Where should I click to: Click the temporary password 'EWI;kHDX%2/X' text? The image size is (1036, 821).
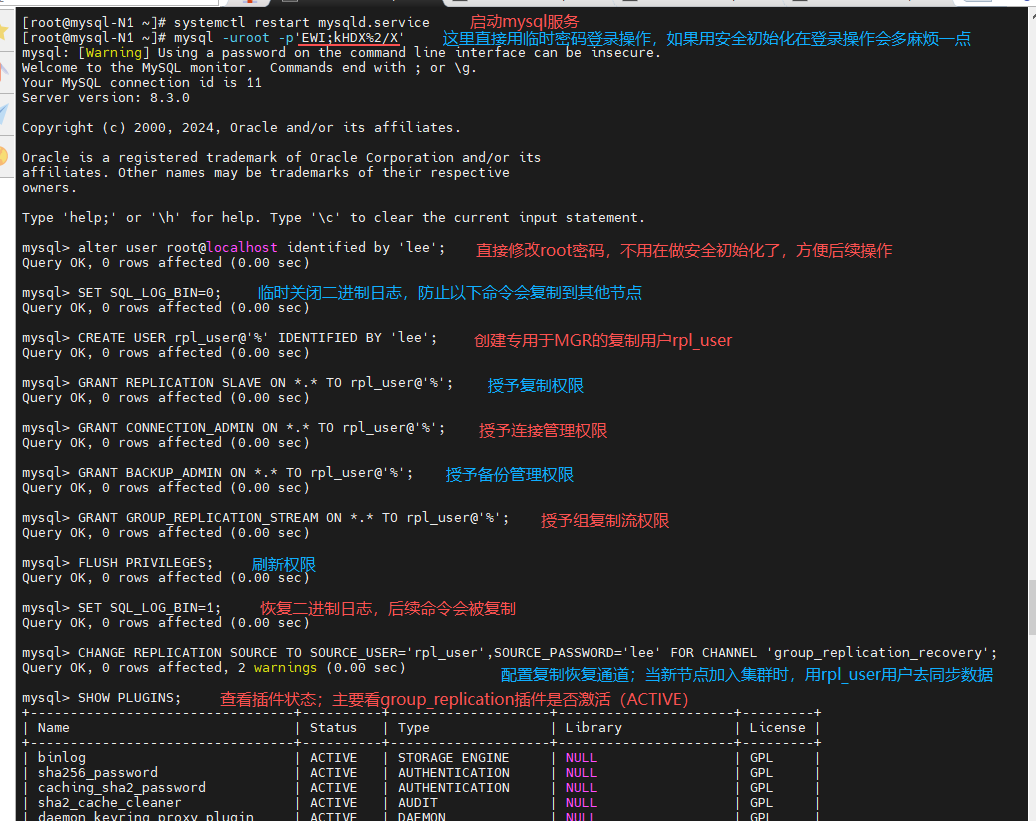[x=350, y=38]
